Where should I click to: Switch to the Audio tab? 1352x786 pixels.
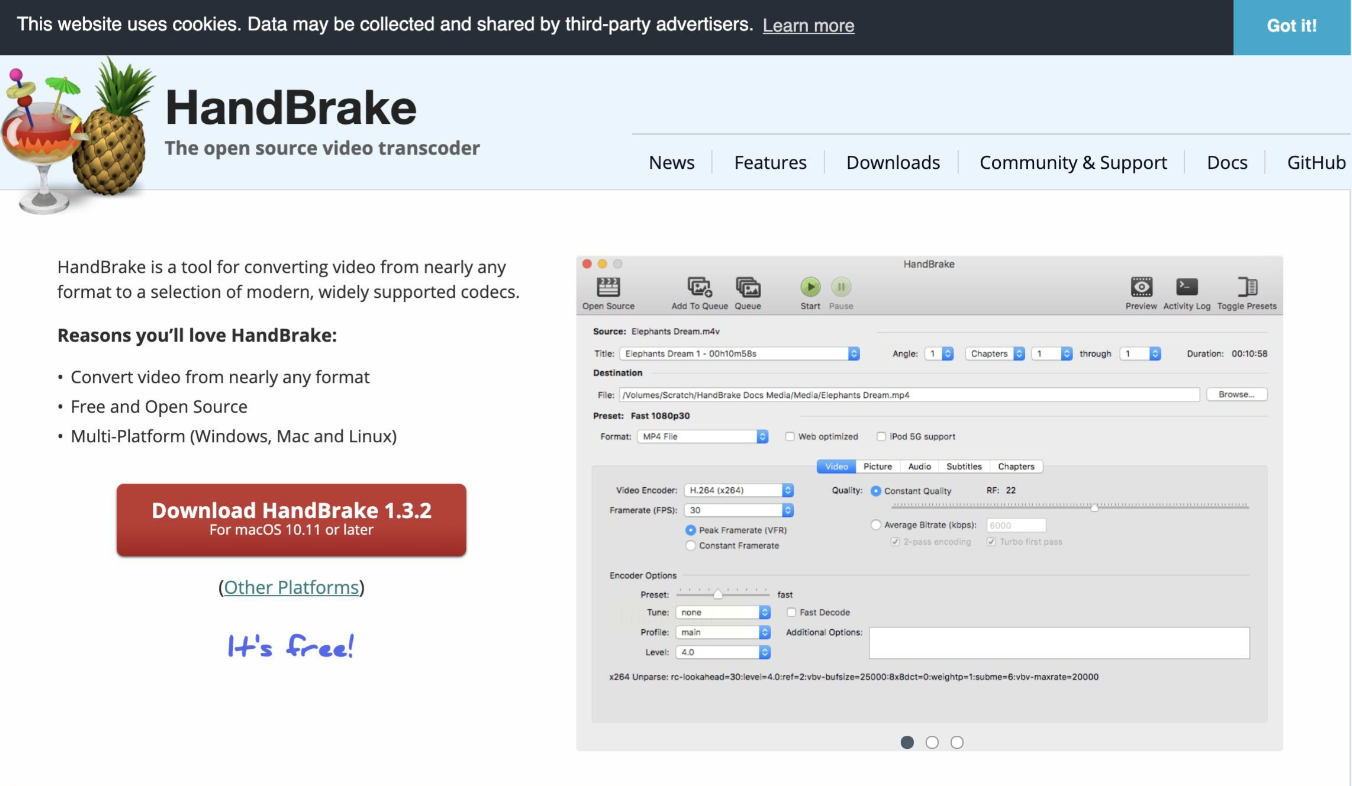[920, 467]
